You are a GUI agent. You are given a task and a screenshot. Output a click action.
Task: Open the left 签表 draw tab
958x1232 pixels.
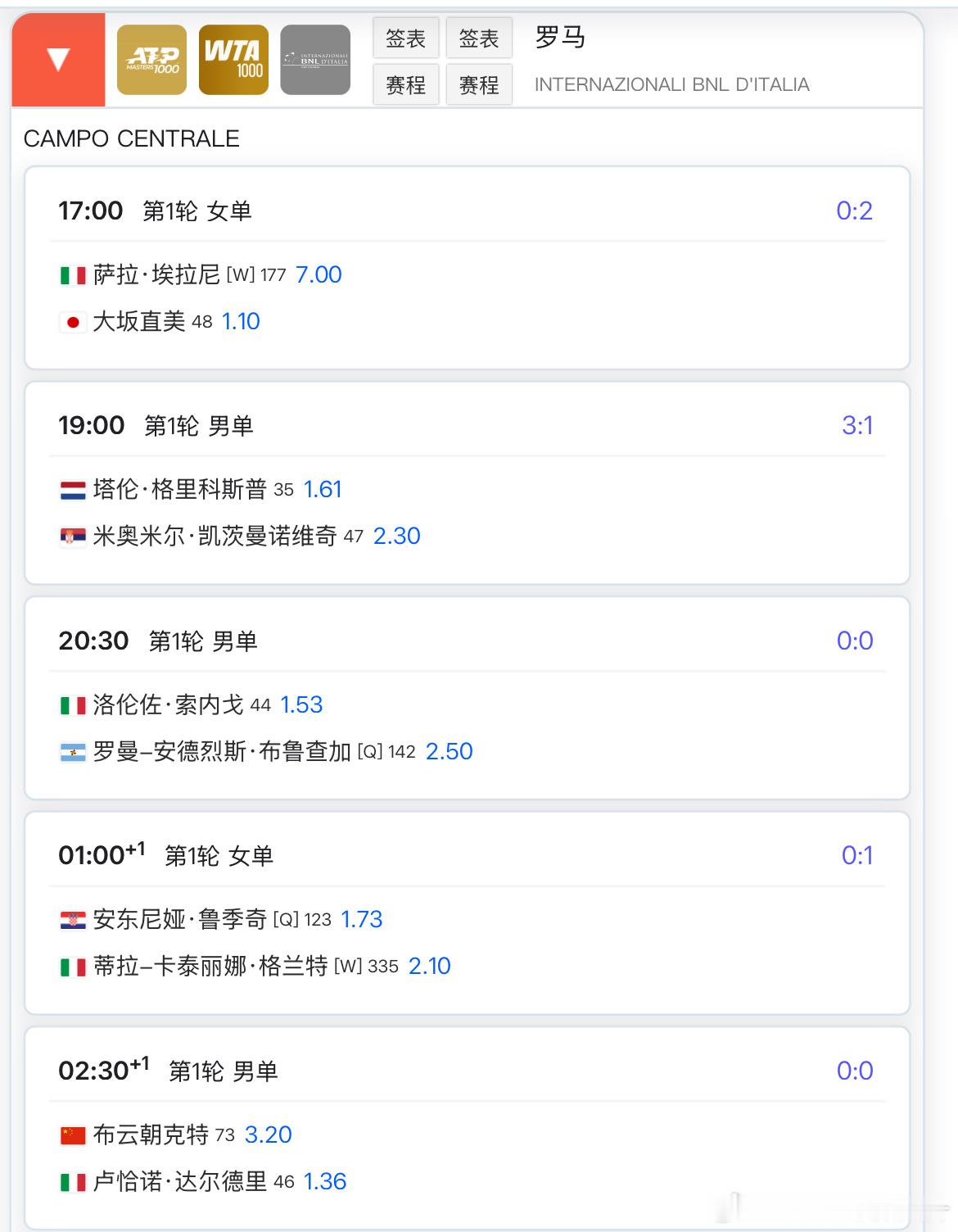click(405, 38)
